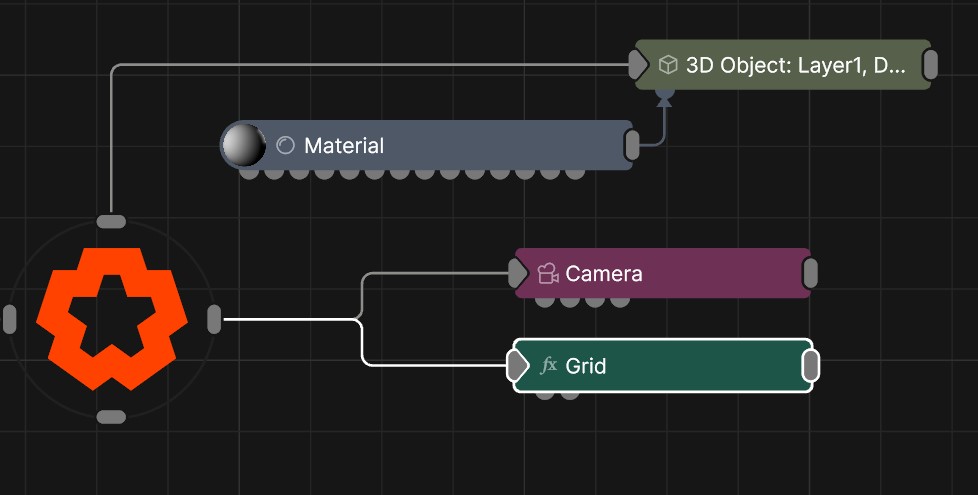Click the circle icon beside Material label
Viewport: 978px width, 495px height.
pos(285,146)
